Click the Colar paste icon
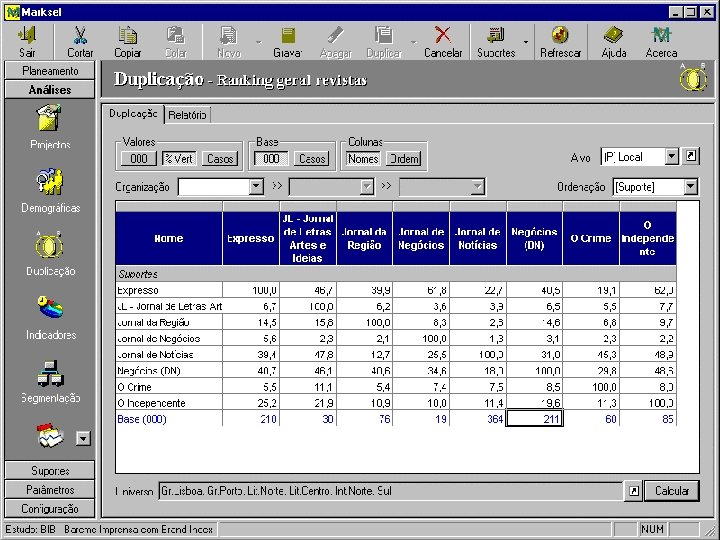This screenshot has height=540, width=720. click(x=175, y=41)
